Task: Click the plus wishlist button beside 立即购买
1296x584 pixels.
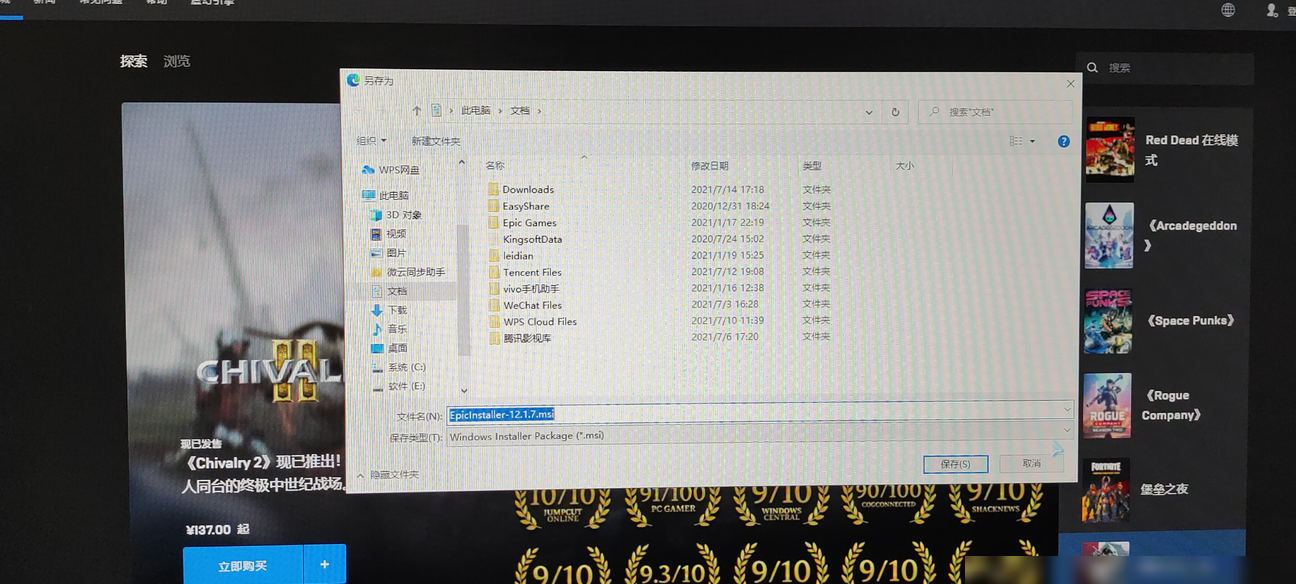Action: [x=324, y=565]
